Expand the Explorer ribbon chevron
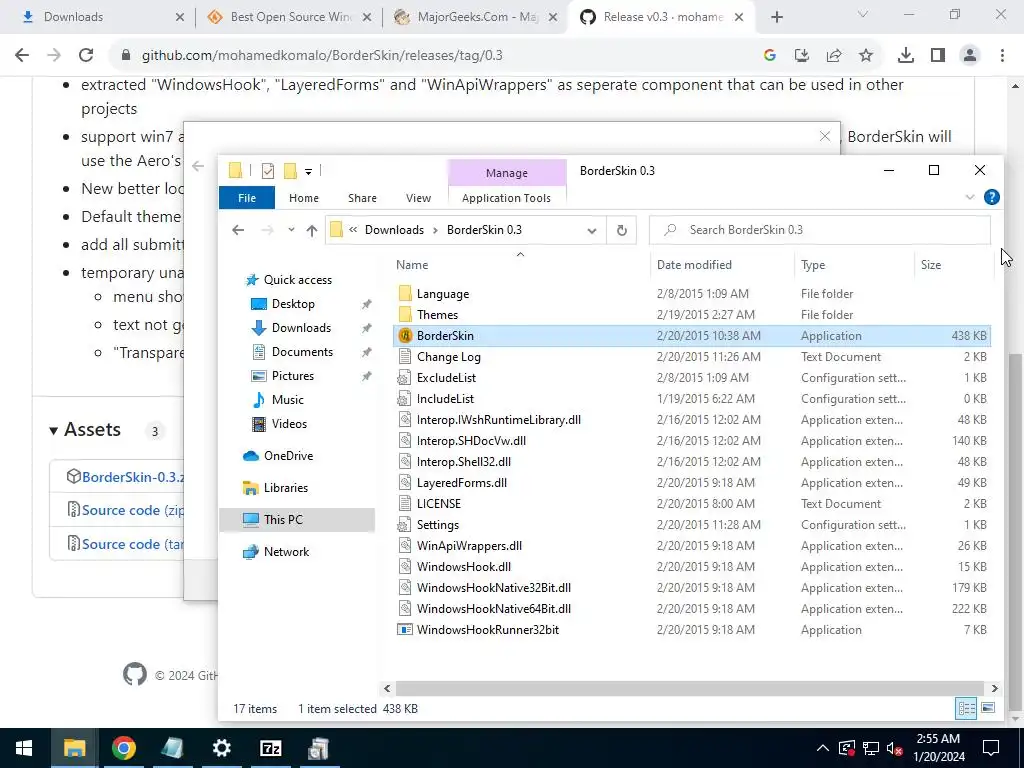Image resolution: width=1024 pixels, height=768 pixels. click(x=970, y=197)
